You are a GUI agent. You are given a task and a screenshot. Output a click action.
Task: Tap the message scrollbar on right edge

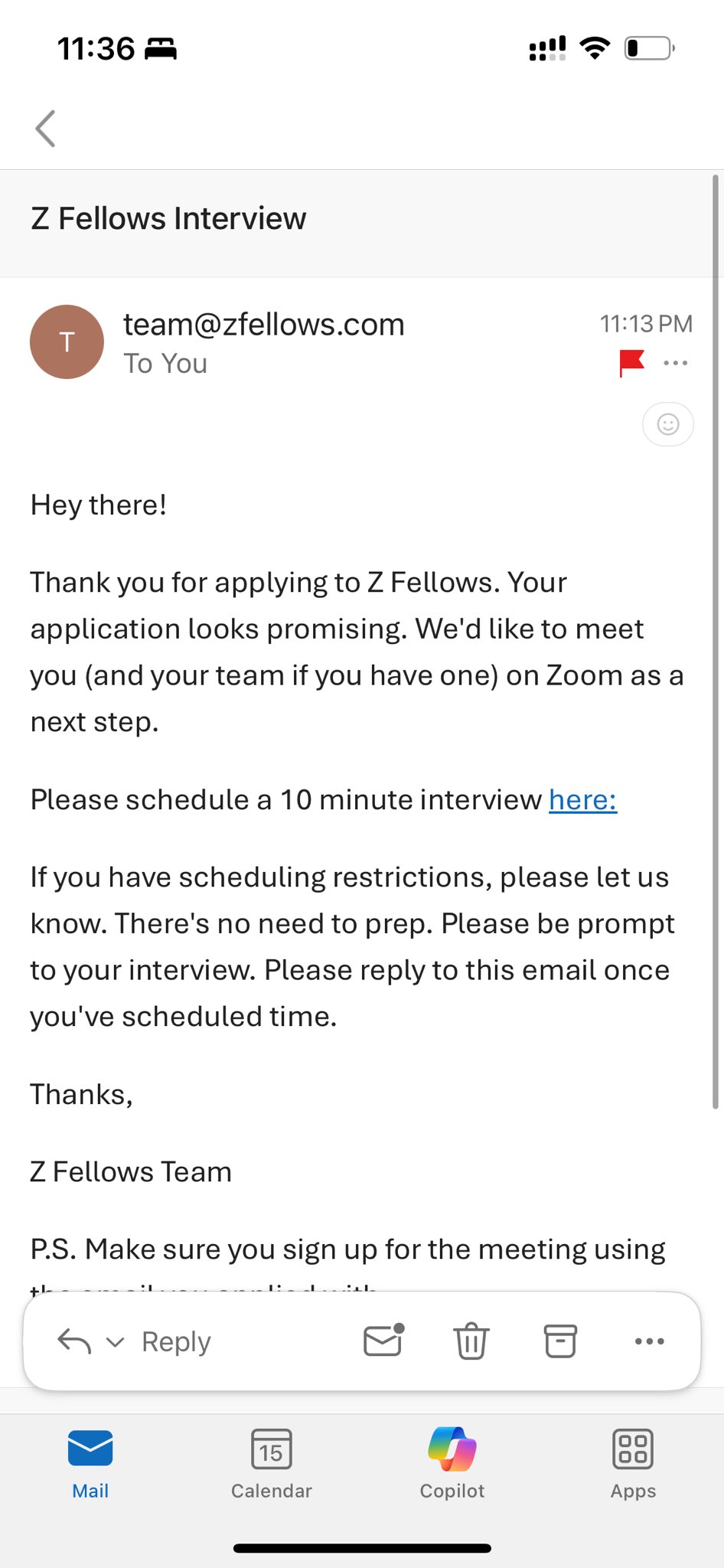(716, 642)
